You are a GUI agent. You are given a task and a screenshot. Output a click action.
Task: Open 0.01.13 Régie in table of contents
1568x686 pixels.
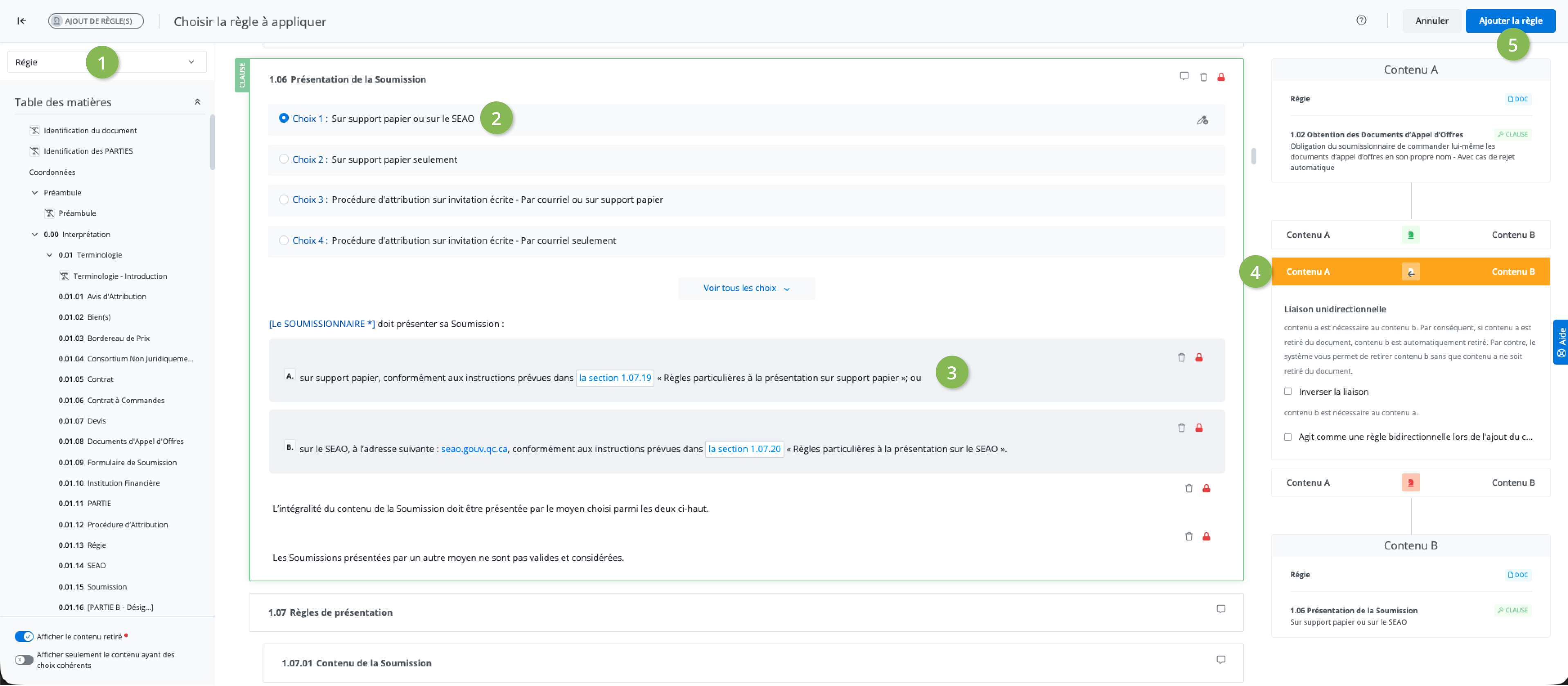click(x=82, y=545)
